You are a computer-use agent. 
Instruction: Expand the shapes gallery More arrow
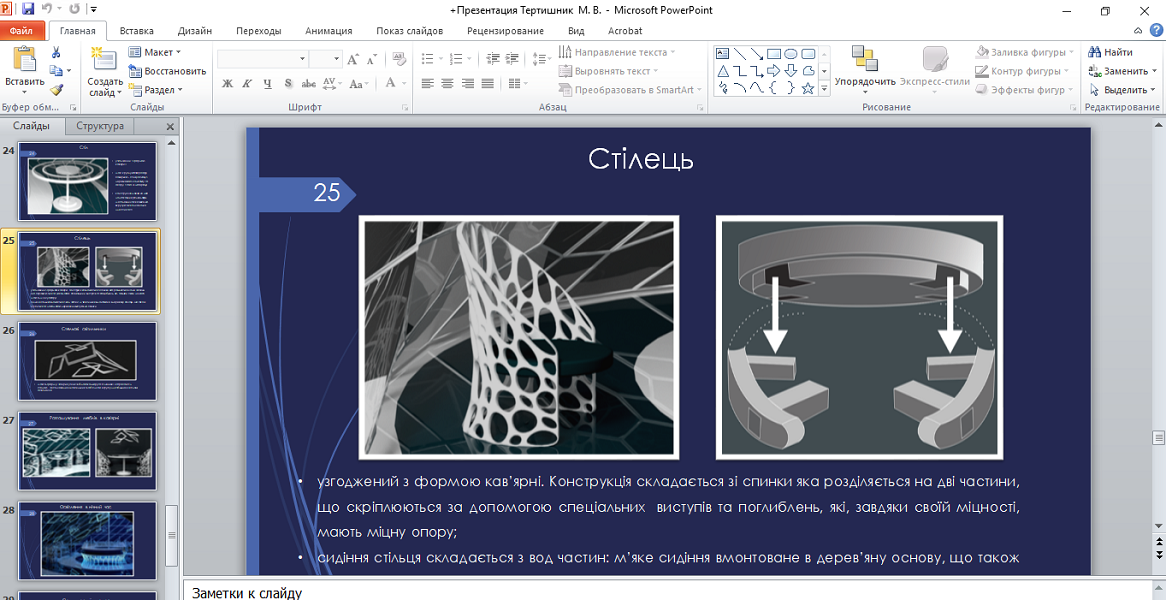pos(824,88)
